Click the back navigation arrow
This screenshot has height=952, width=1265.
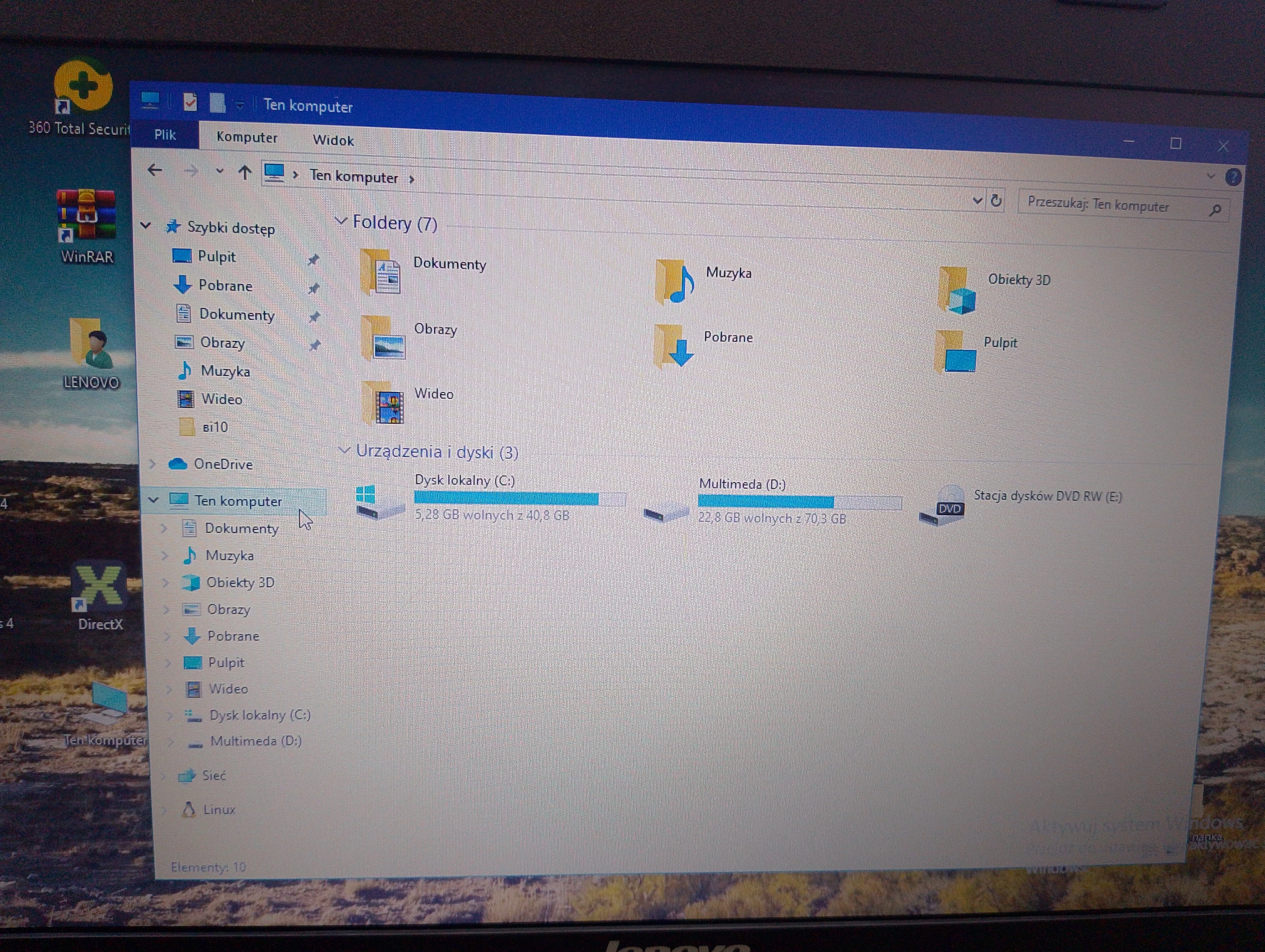click(155, 170)
